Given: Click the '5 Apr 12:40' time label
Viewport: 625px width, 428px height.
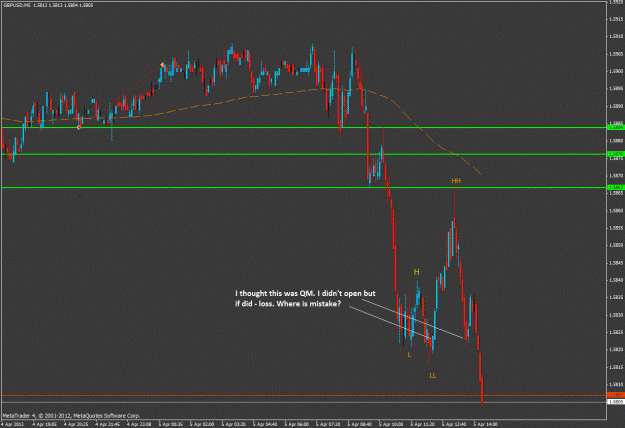Looking at the screenshot, I should point(455,424).
